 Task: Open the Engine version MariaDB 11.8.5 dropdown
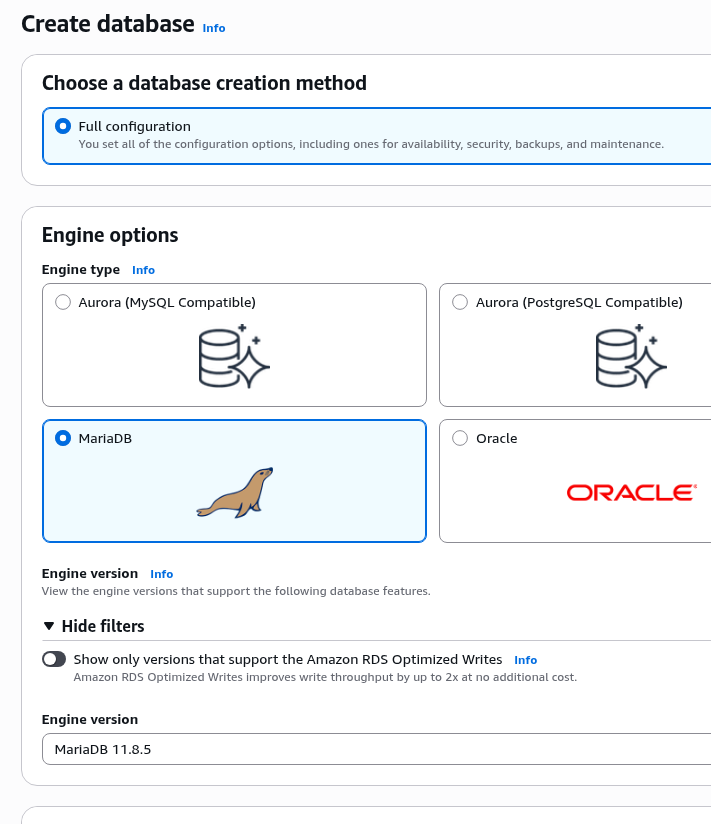click(376, 749)
